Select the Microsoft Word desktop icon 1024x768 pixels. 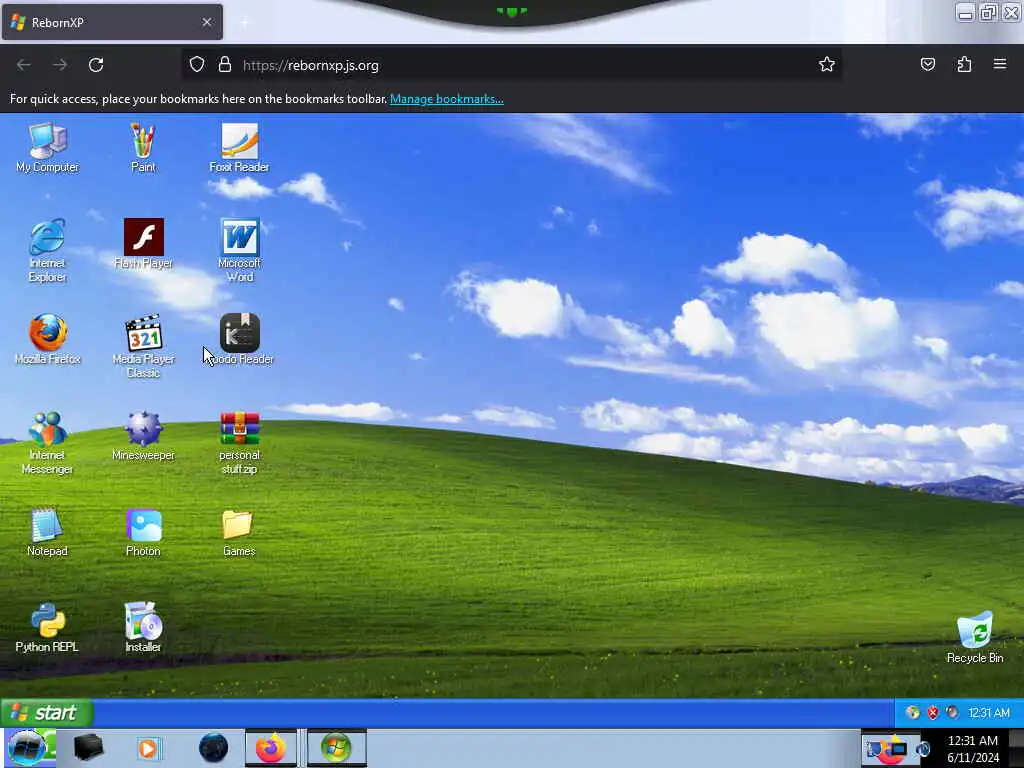pos(240,251)
